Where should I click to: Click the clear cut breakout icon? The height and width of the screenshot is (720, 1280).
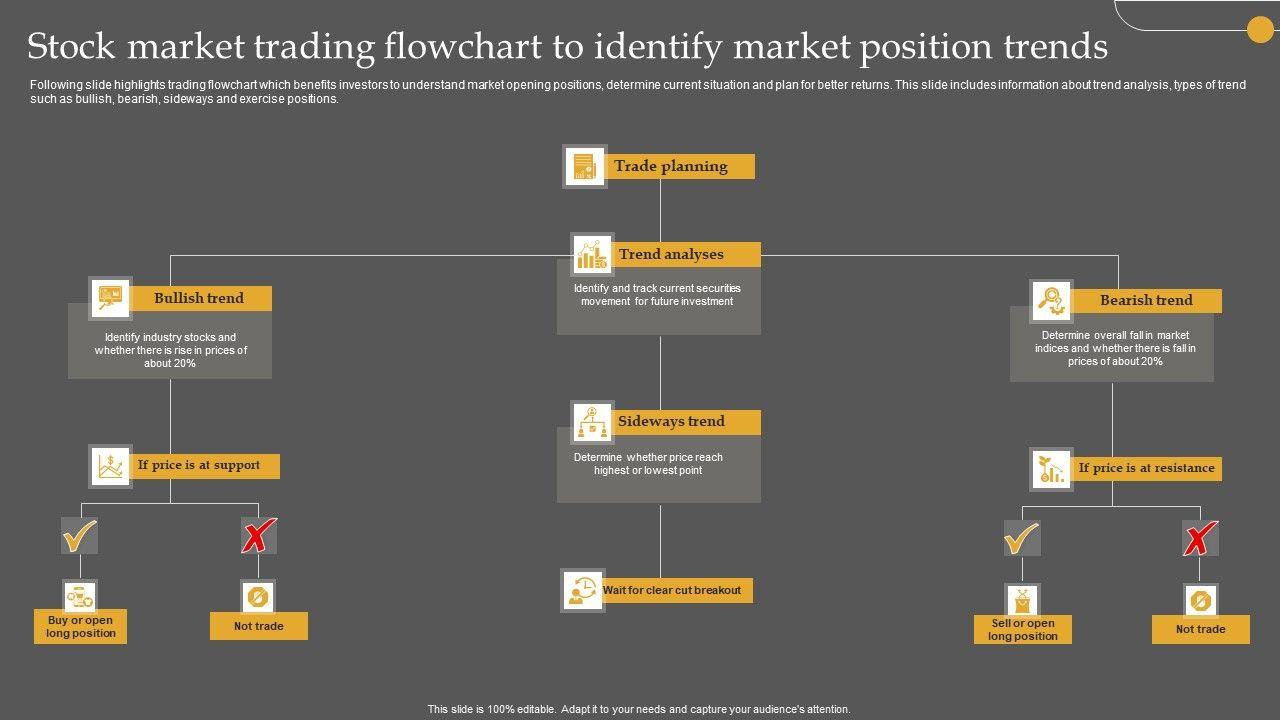582,591
